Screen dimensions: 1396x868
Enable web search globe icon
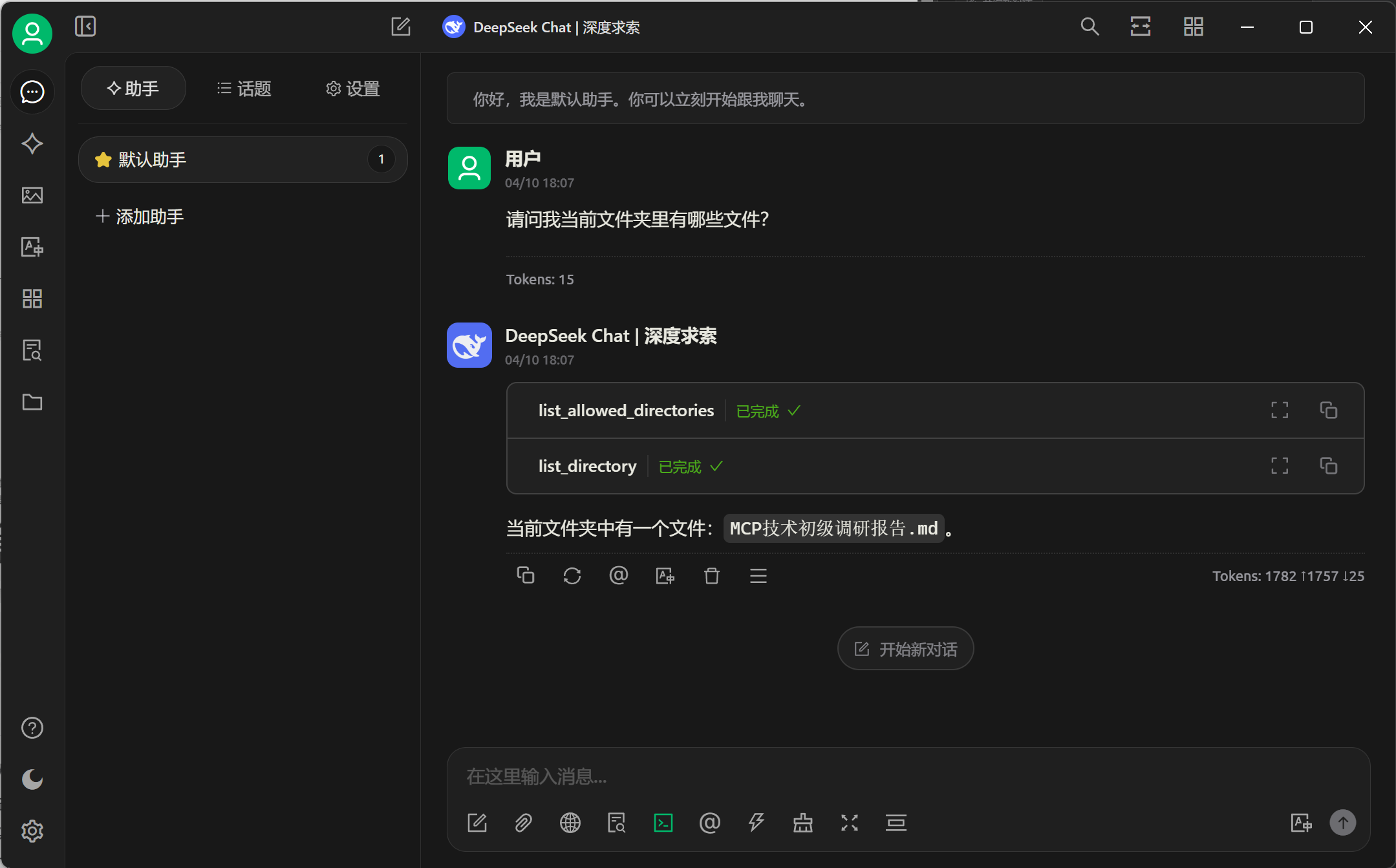(570, 823)
